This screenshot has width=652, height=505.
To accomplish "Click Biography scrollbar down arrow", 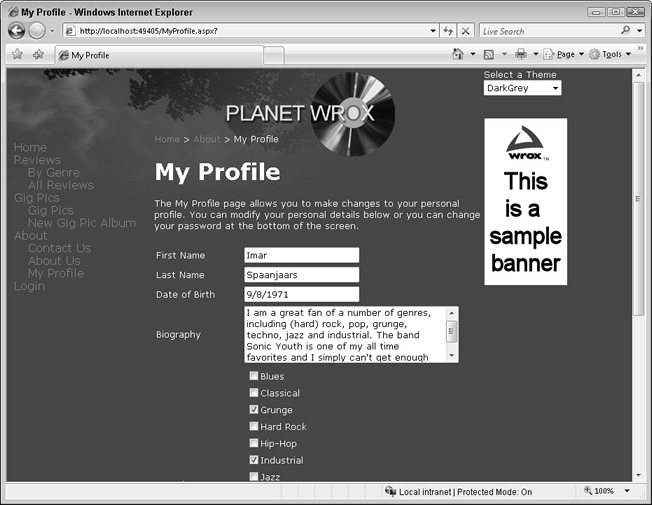I will (452, 356).
